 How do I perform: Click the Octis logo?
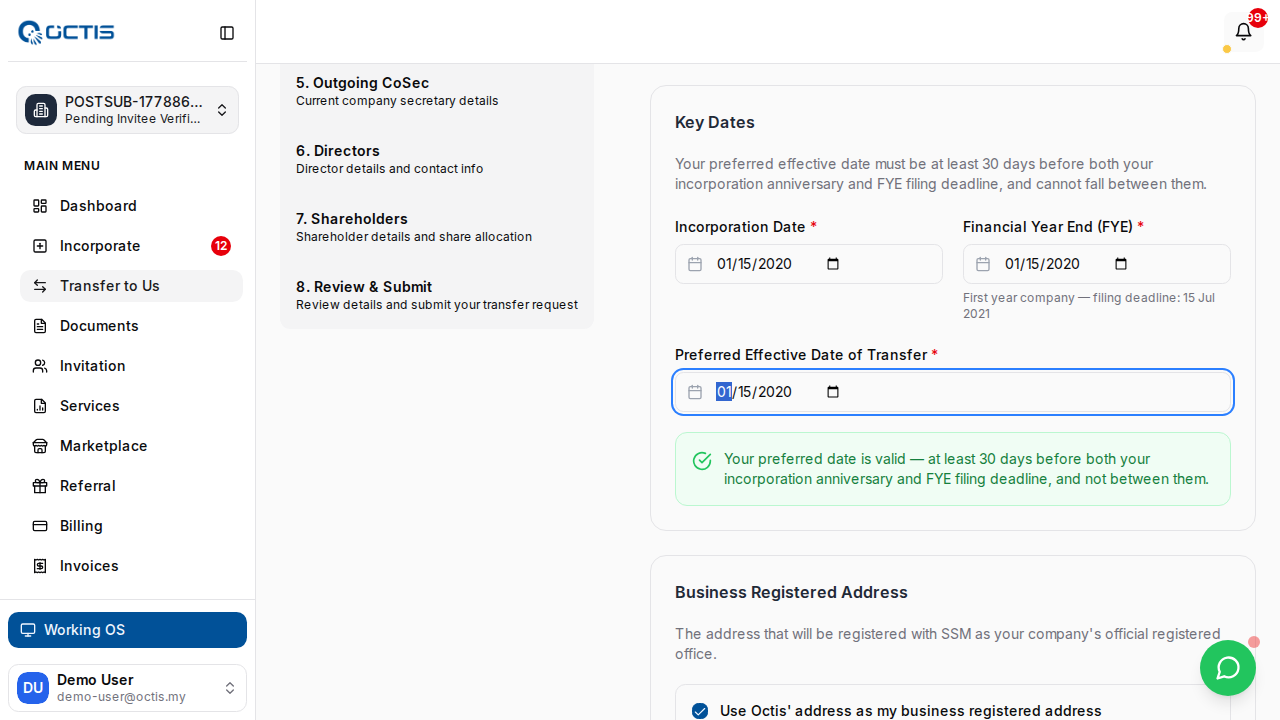pos(66,33)
